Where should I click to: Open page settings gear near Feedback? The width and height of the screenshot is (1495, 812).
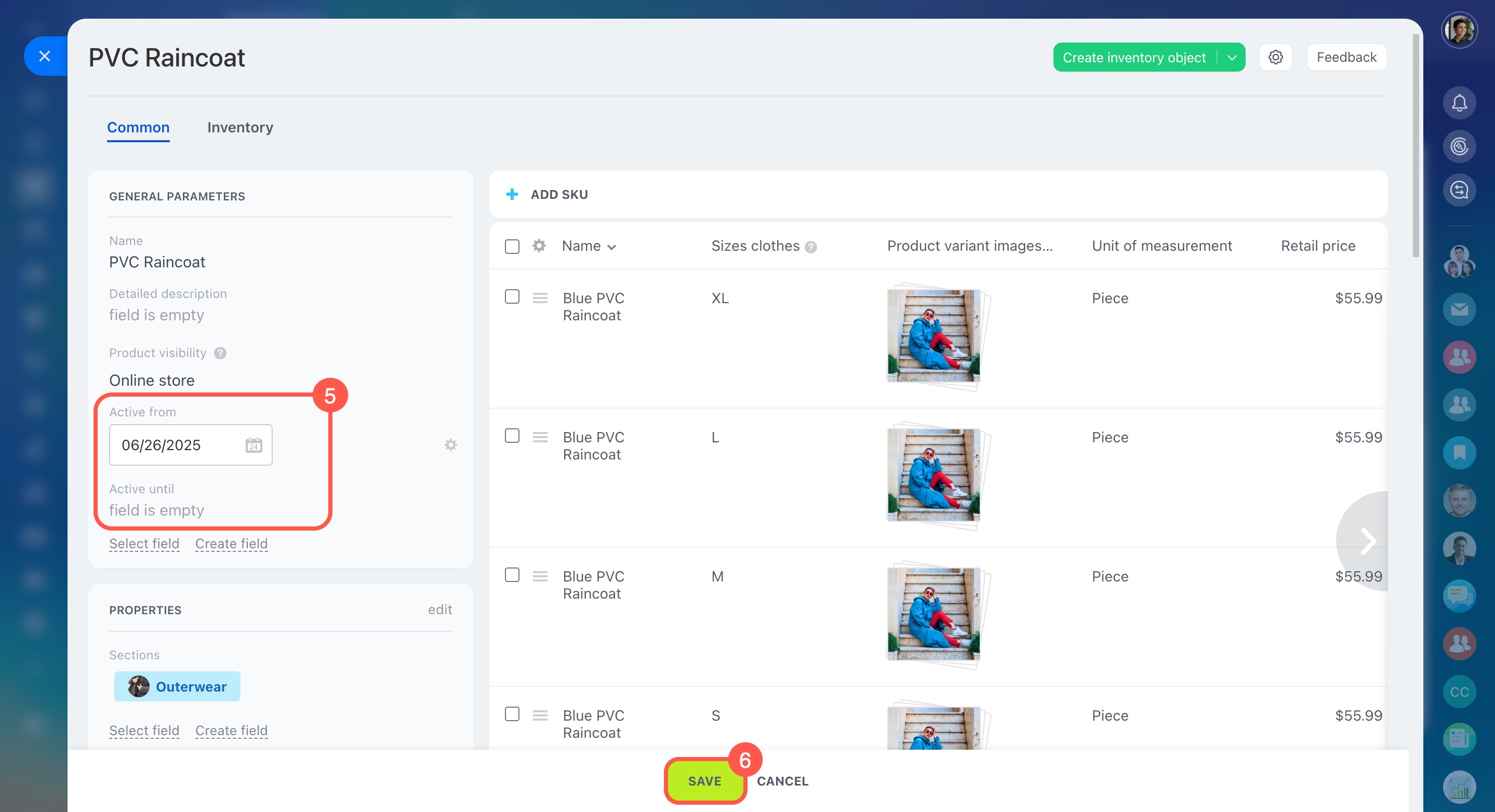coord(1275,58)
